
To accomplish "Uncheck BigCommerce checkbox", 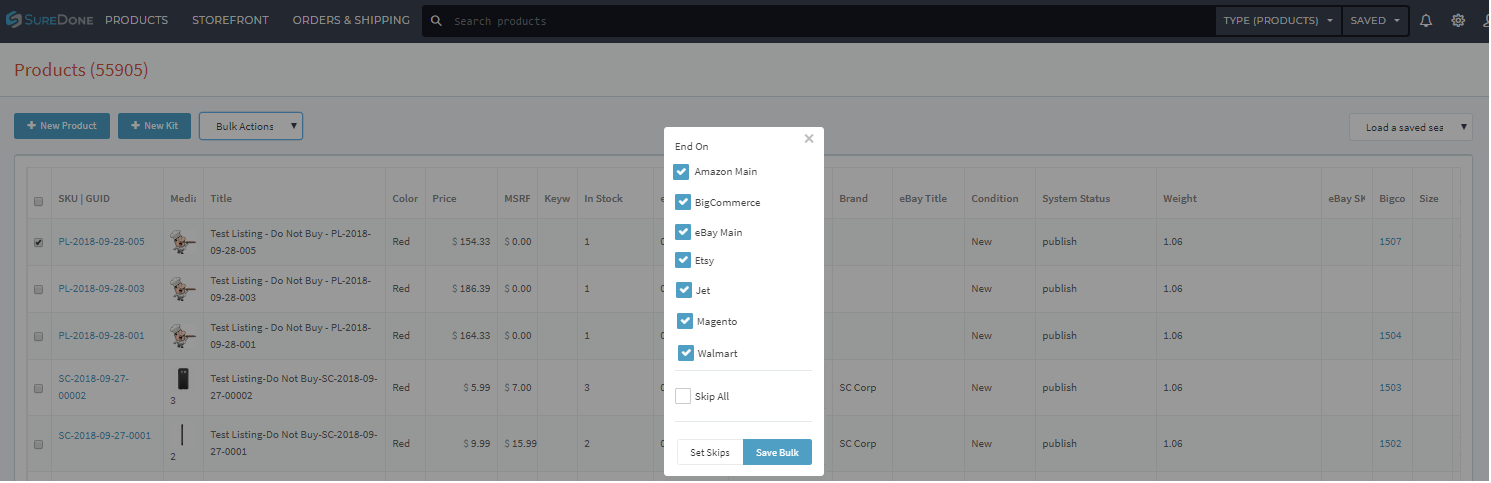I will coord(683,202).
